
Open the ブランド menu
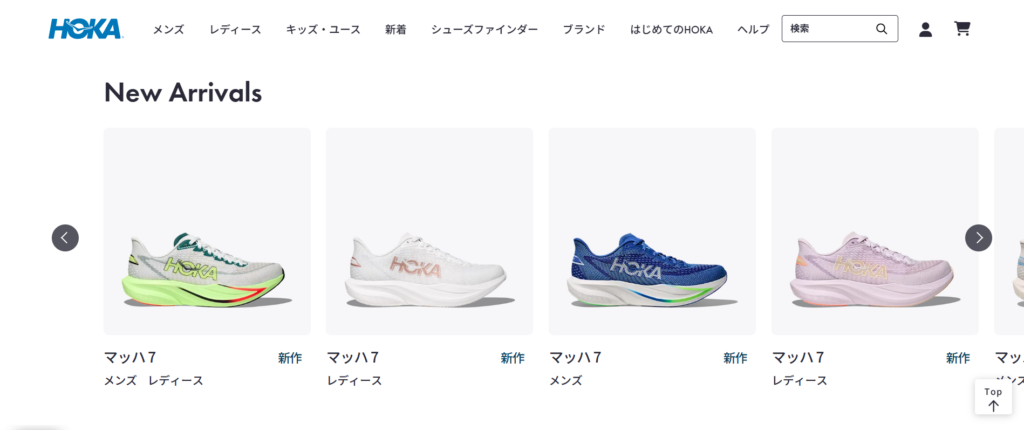584,29
